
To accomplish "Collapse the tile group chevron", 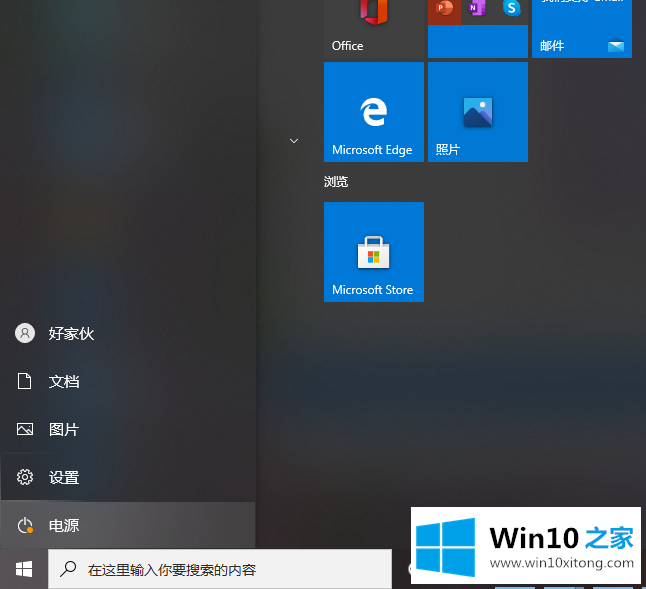I will click(294, 141).
